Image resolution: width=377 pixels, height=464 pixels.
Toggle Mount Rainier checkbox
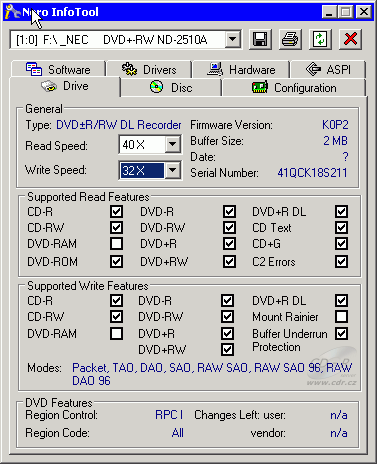click(x=342, y=317)
